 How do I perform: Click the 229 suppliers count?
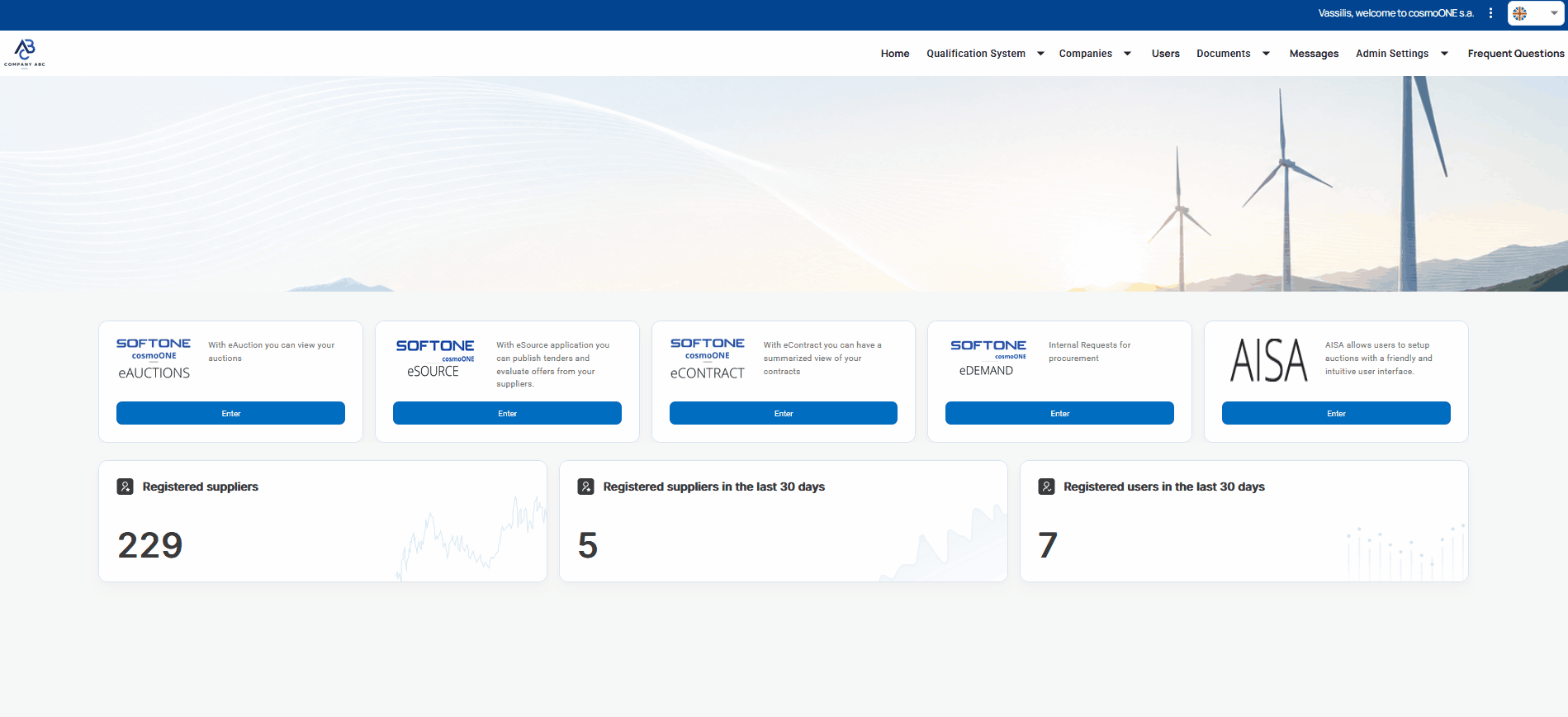(149, 545)
